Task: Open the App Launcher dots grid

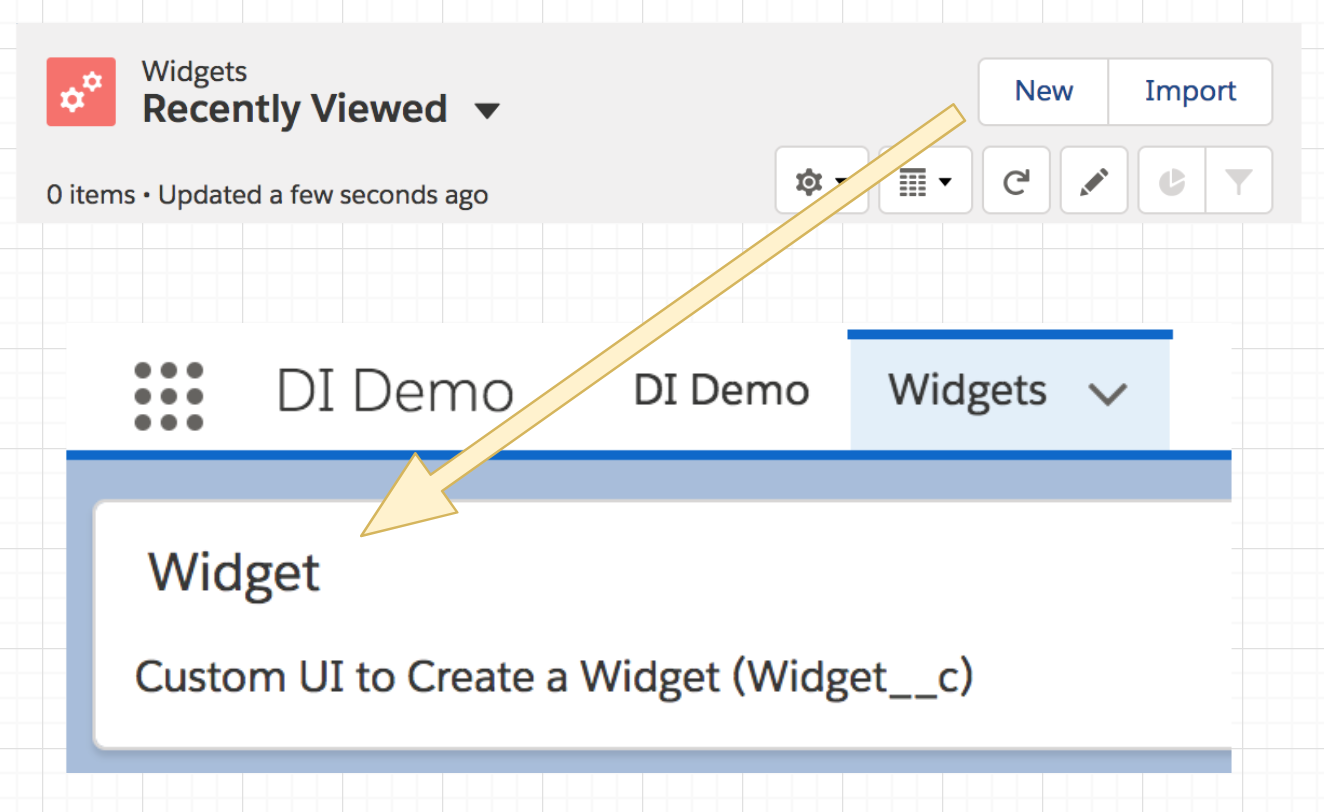Action: [x=168, y=396]
